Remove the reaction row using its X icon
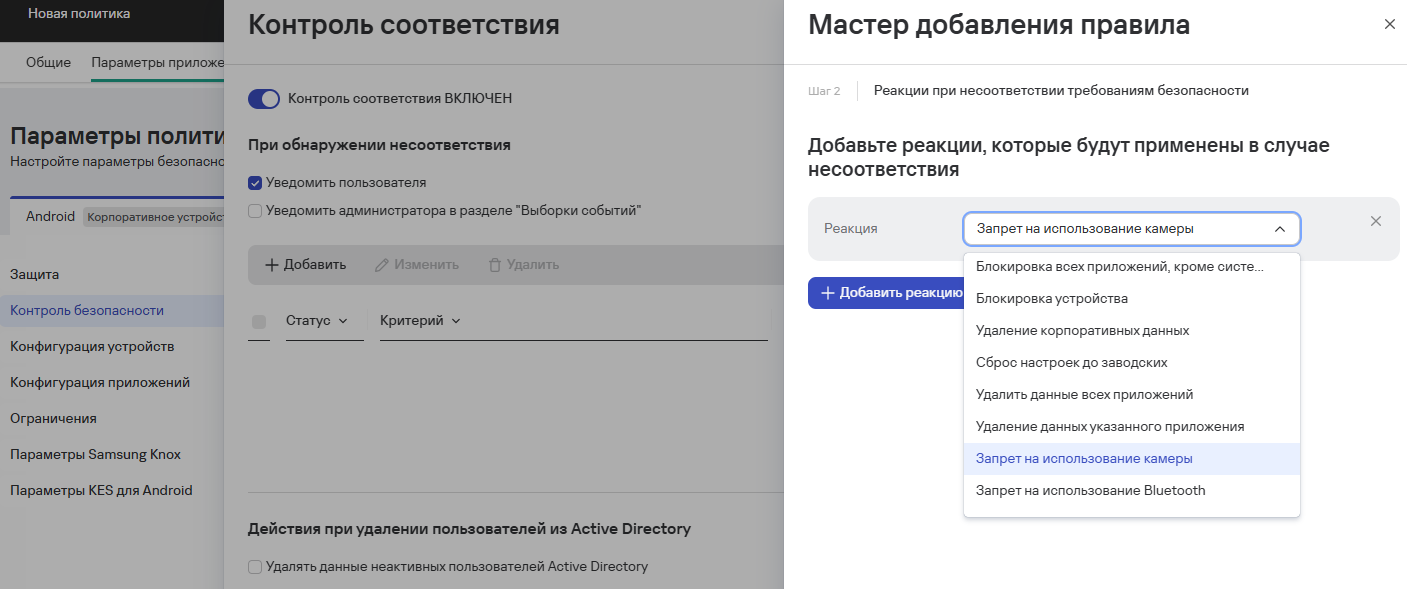 (x=1376, y=221)
